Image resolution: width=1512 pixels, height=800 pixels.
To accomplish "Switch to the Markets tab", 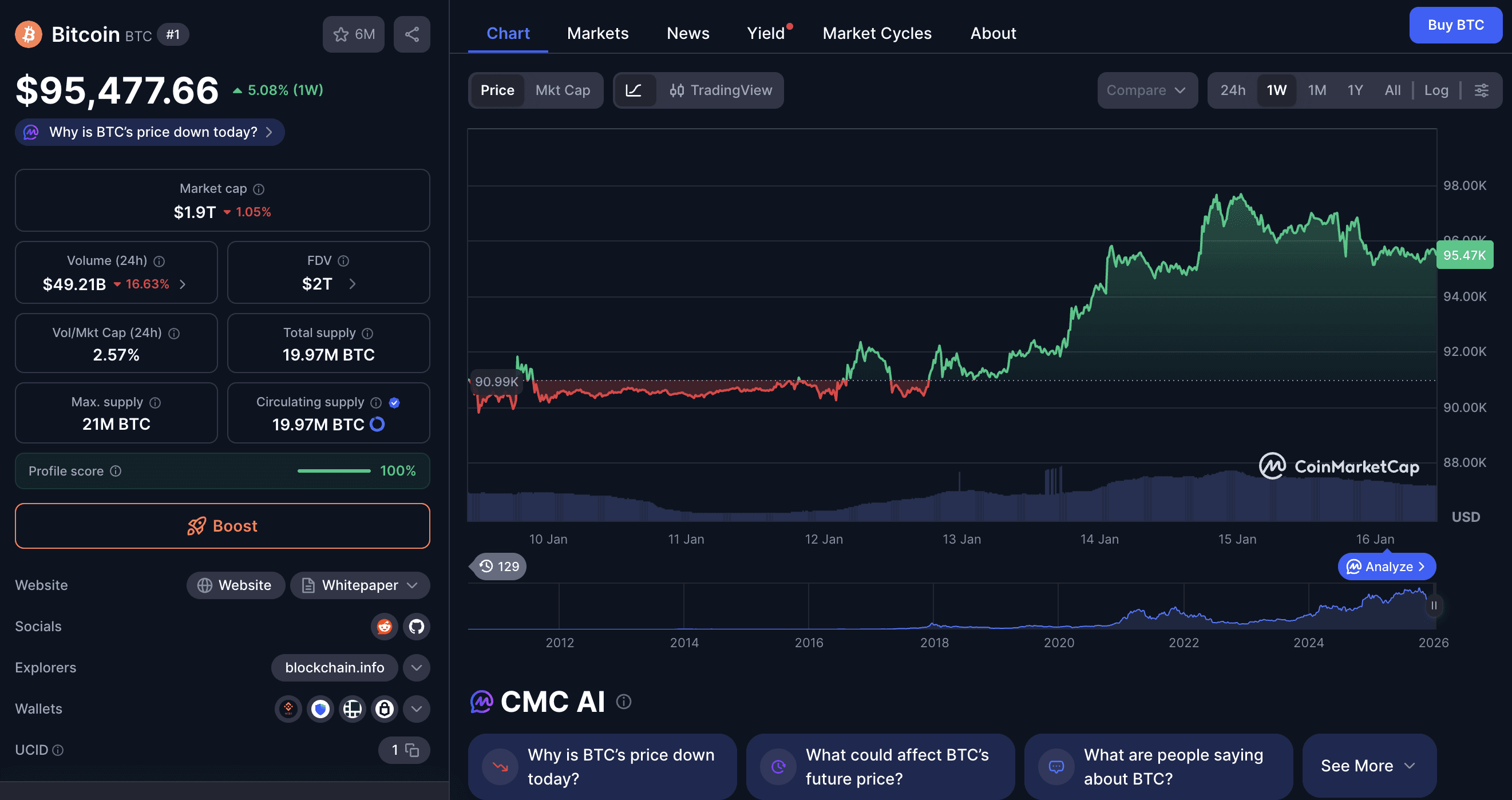I will point(597,33).
